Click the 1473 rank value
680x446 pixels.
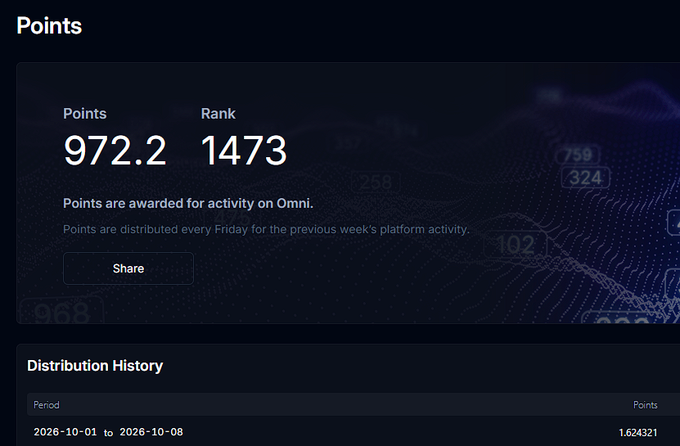244,151
